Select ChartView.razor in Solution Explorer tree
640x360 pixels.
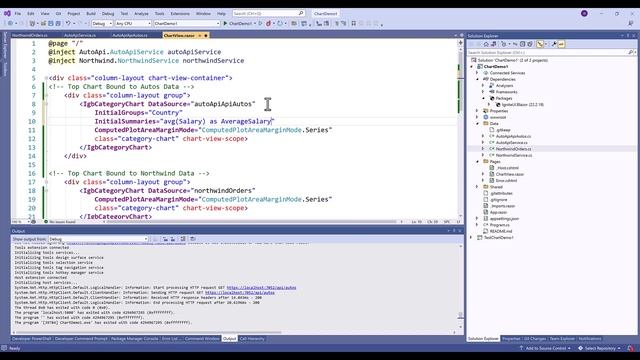[509, 174]
